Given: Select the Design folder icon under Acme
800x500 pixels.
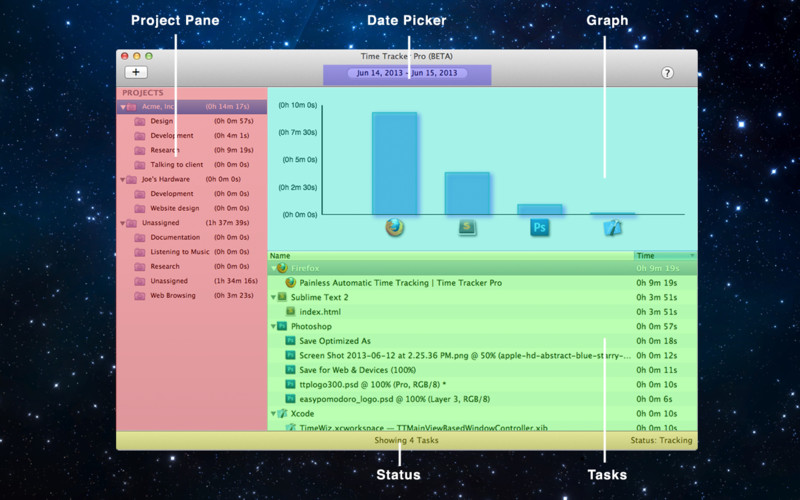Looking at the screenshot, I should pyautogui.click(x=139, y=121).
